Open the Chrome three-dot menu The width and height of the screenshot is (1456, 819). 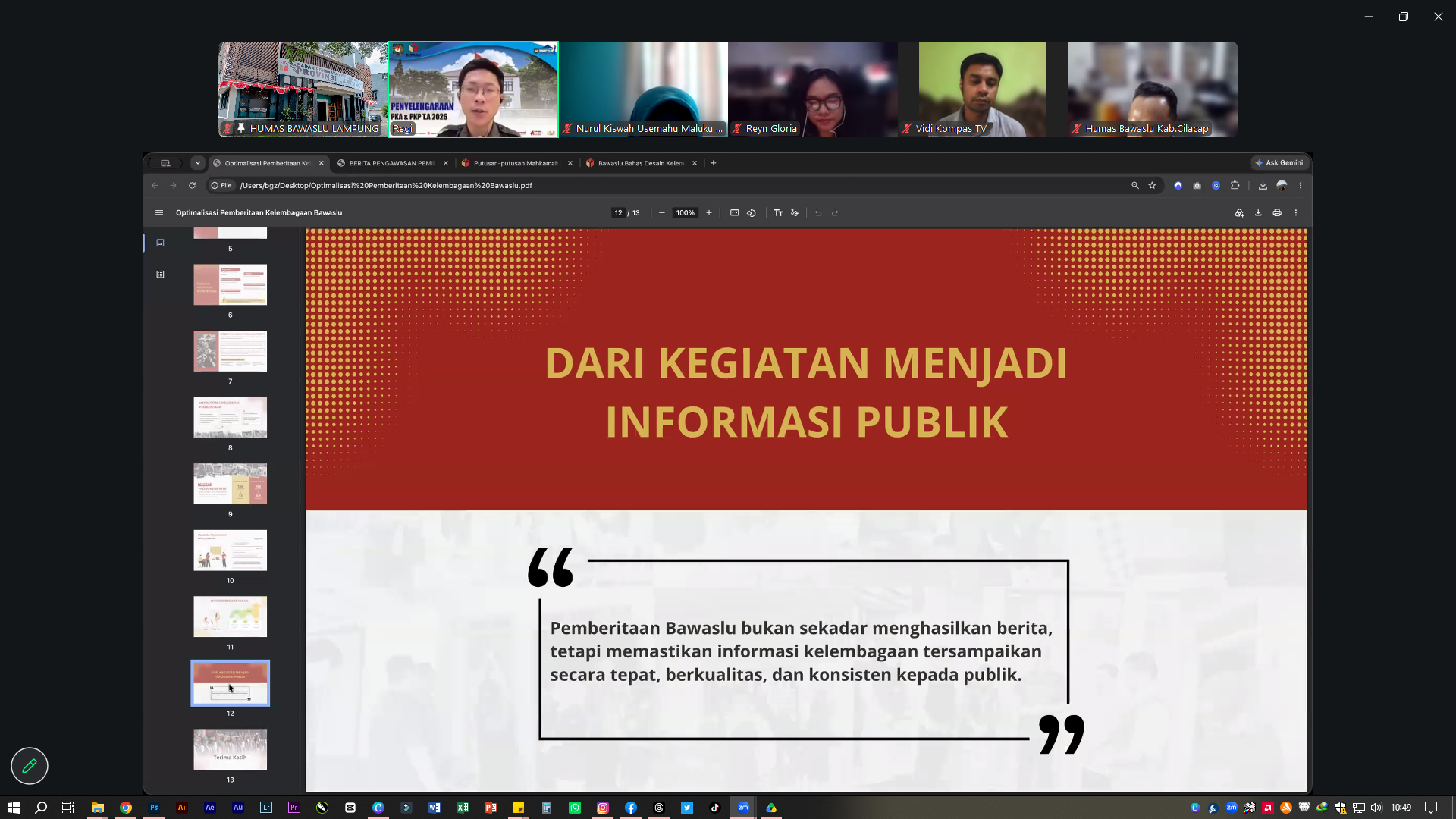pyautogui.click(x=1301, y=185)
